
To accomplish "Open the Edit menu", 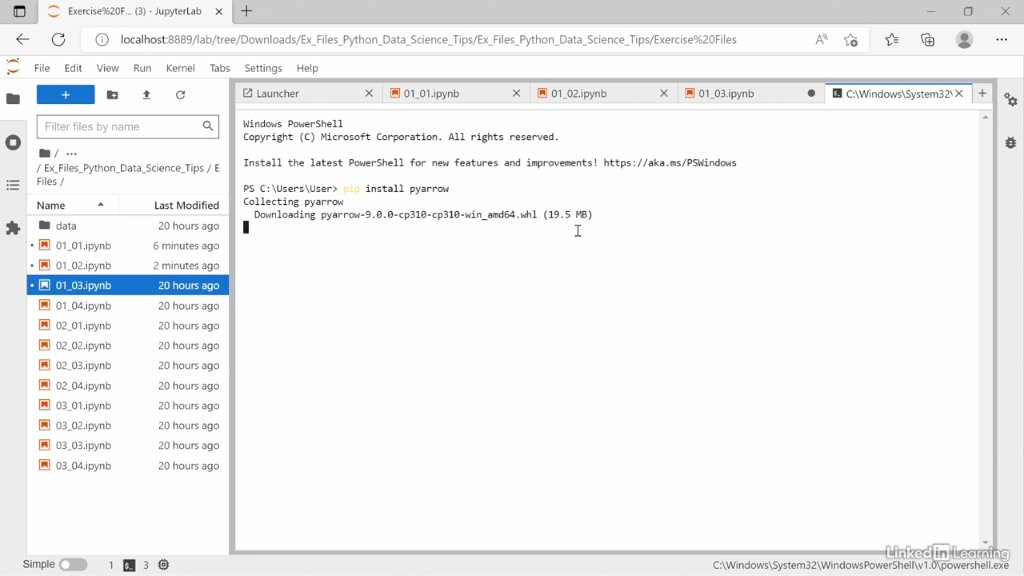I will [x=73, y=68].
